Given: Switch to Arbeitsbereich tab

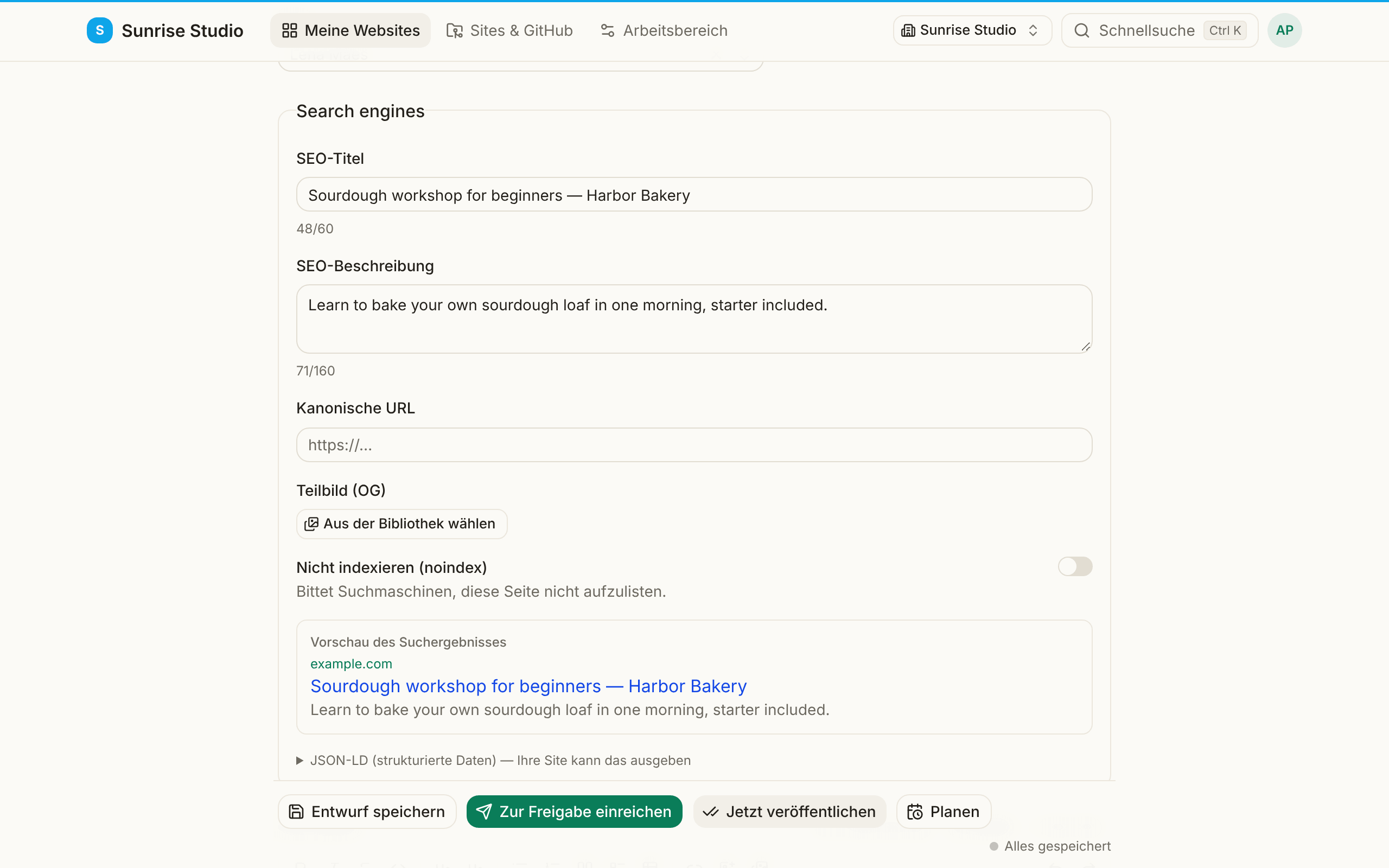Looking at the screenshot, I should point(664,30).
